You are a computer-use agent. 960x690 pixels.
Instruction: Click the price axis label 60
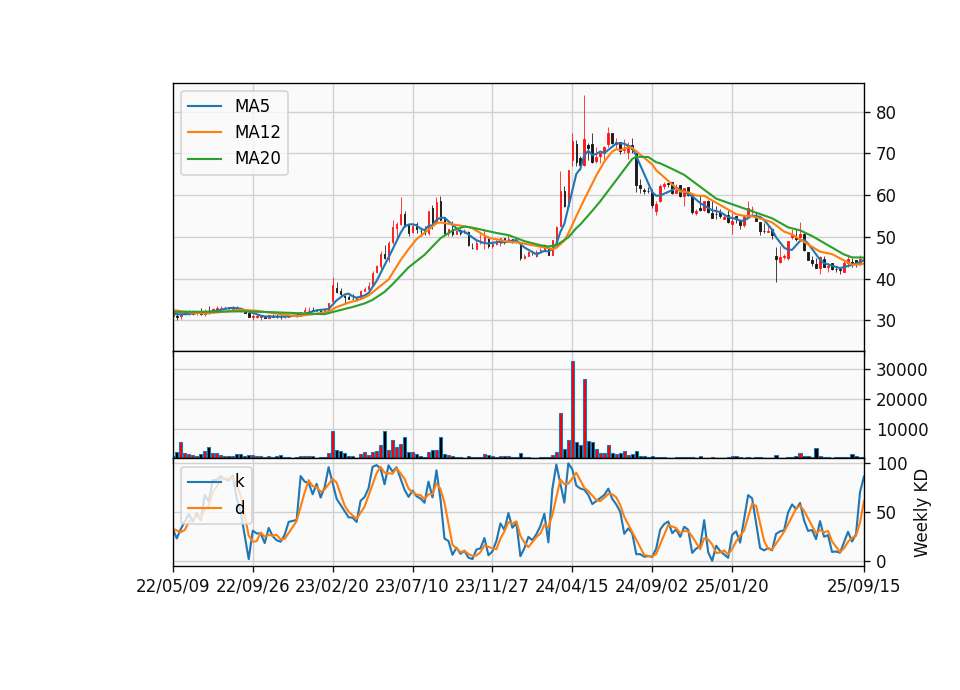pyautogui.click(x=886, y=196)
